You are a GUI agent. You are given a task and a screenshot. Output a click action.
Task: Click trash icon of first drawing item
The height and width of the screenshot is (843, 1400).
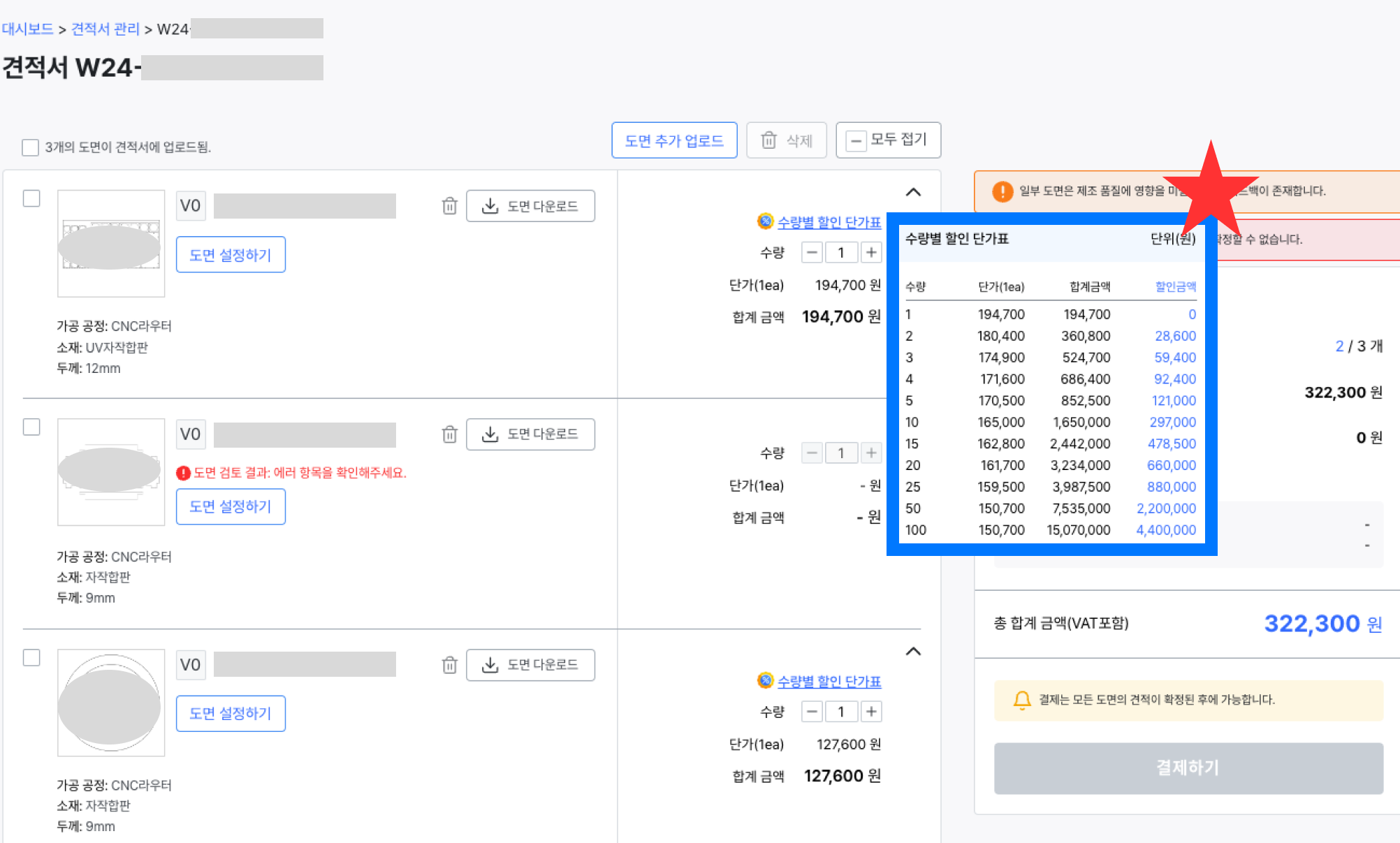click(449, 206)
